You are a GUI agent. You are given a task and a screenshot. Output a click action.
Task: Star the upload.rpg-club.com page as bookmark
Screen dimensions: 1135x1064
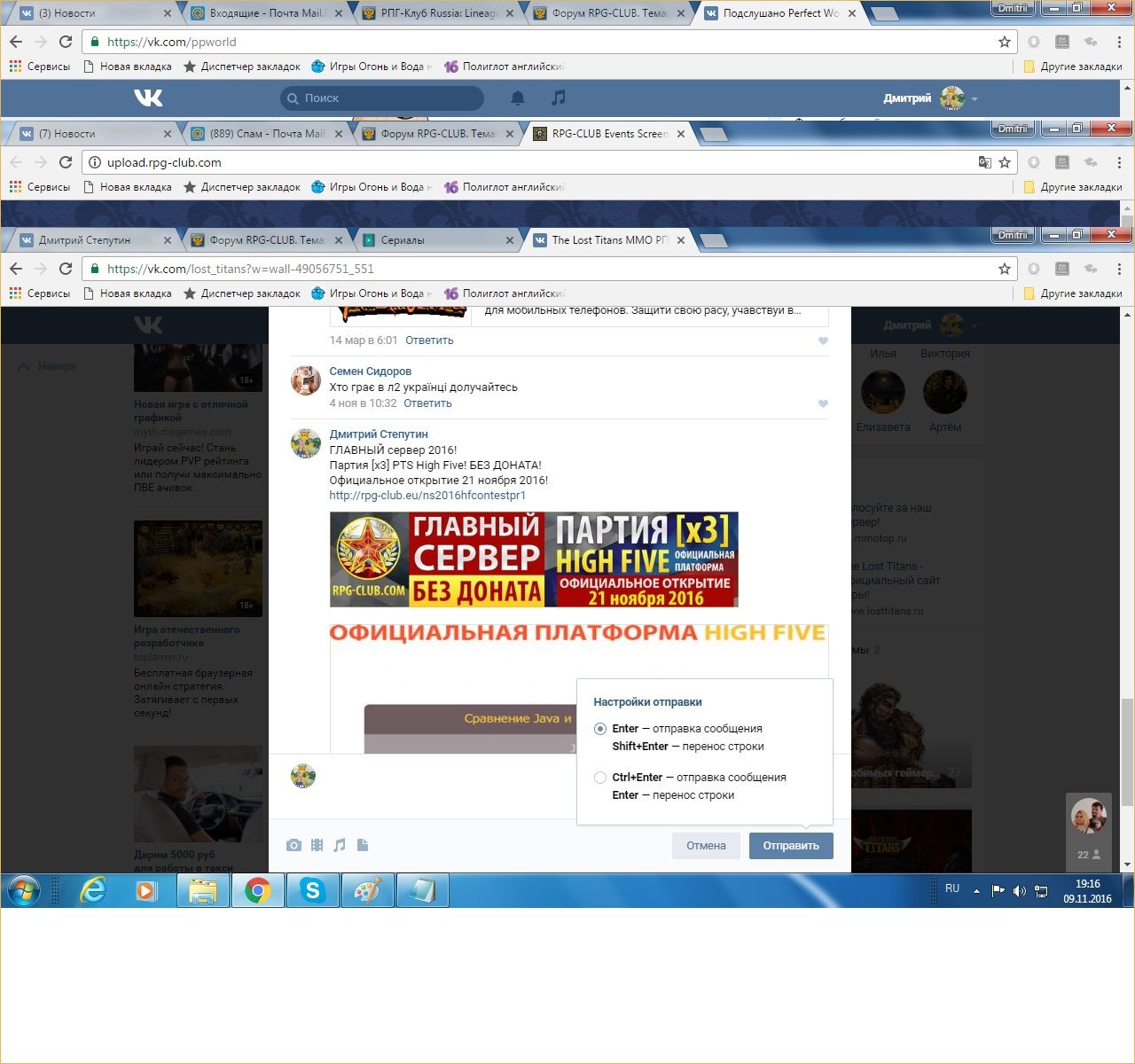click(x=1005, y=162)
